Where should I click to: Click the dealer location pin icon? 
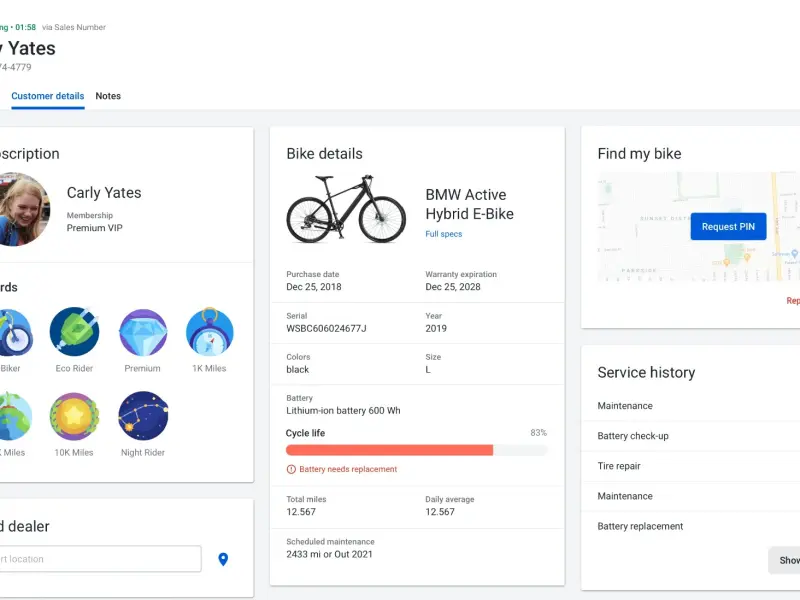pos(223,559)
